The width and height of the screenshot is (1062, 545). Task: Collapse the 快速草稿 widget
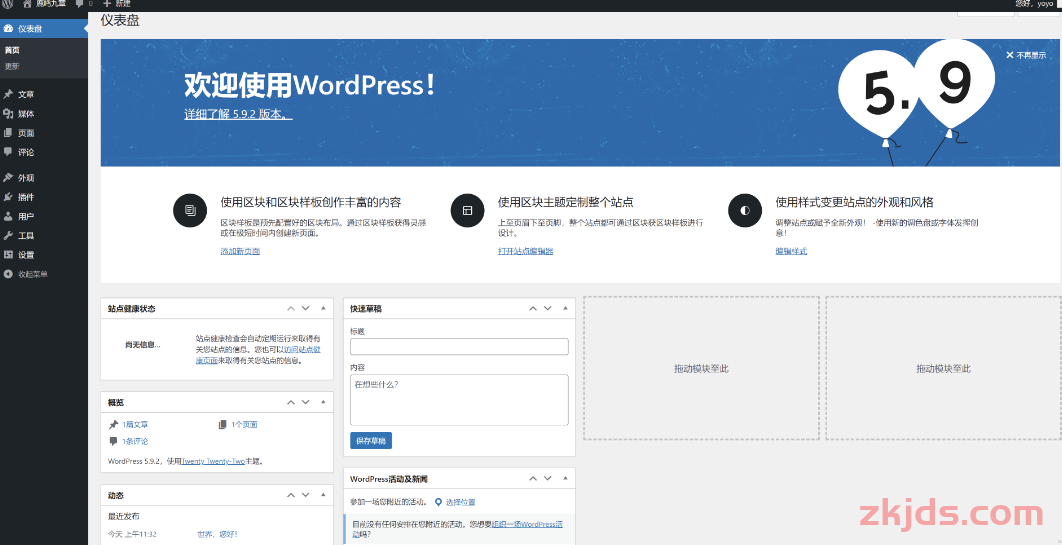[x=566, y=308]
